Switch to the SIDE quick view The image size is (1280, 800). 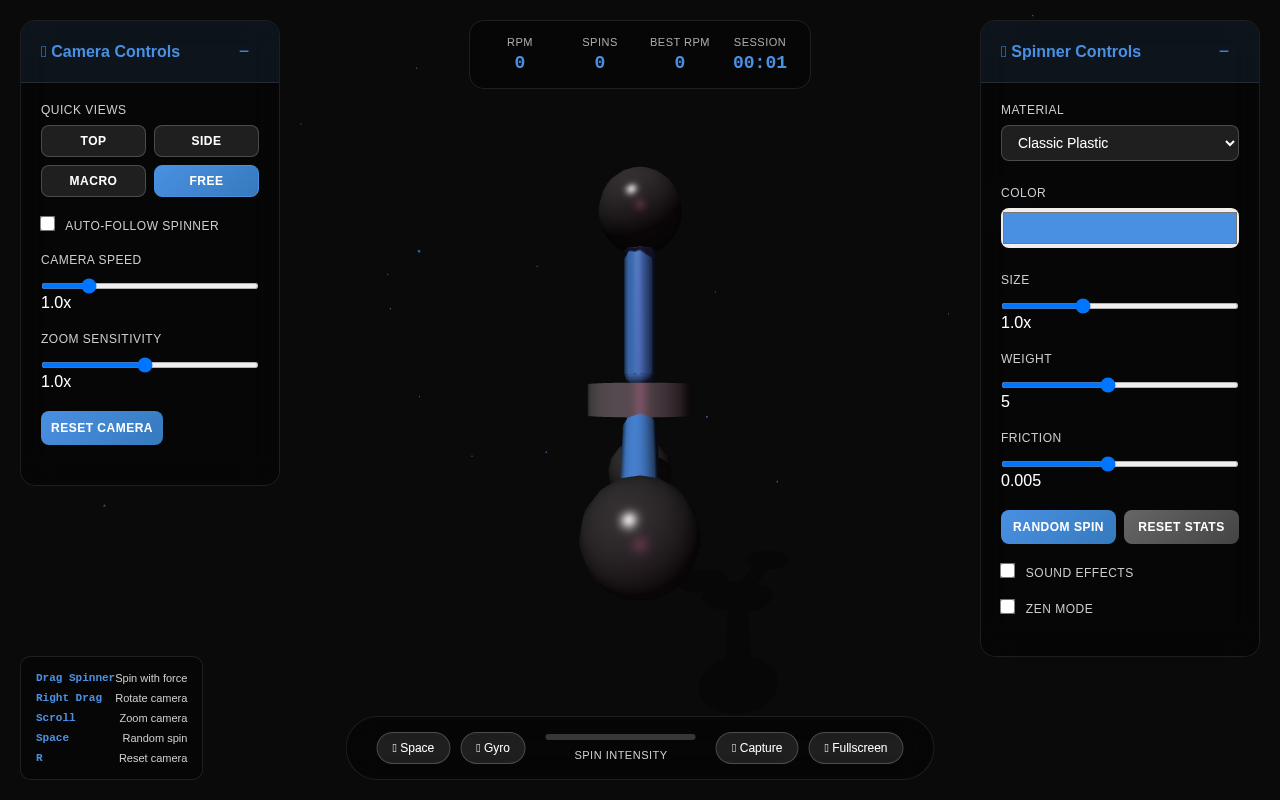click(x=206, y=141)
